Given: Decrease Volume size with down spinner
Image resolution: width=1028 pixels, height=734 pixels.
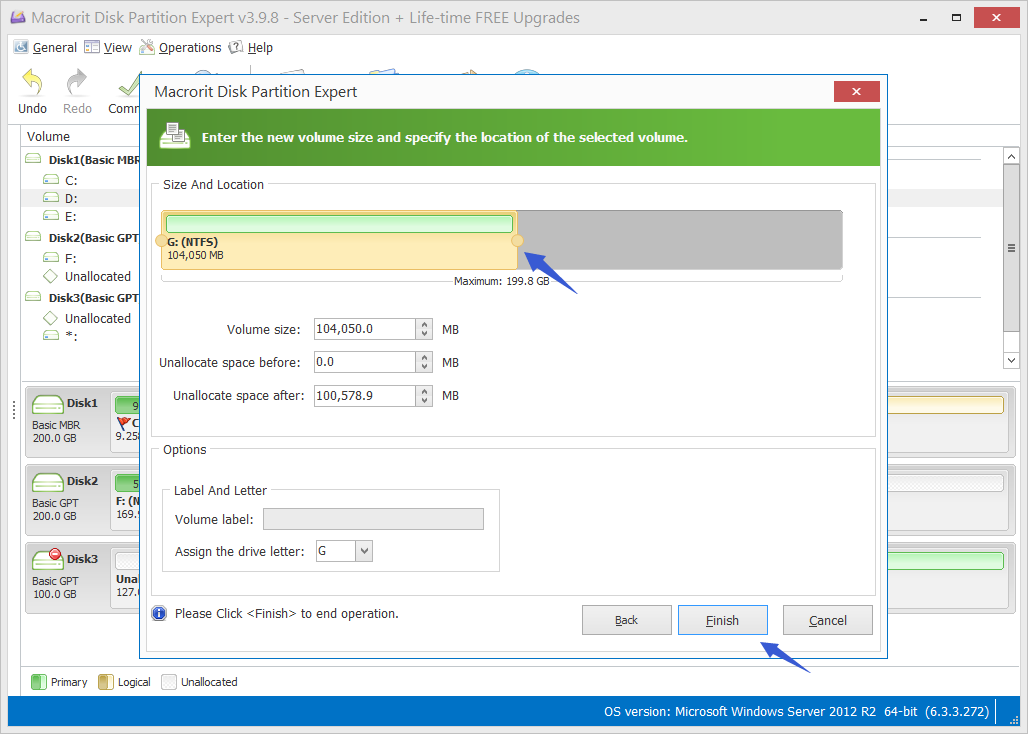Looking at the screenshot, I should (424, 334).
